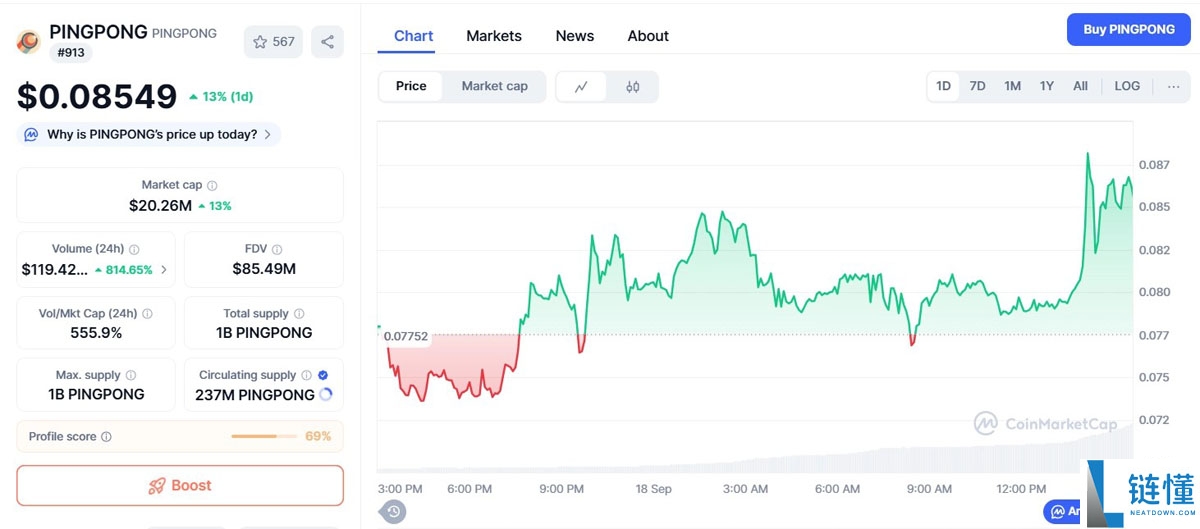Click the FDV info icon
Viewport: 1200px width, 529px height.
[277, 249]
